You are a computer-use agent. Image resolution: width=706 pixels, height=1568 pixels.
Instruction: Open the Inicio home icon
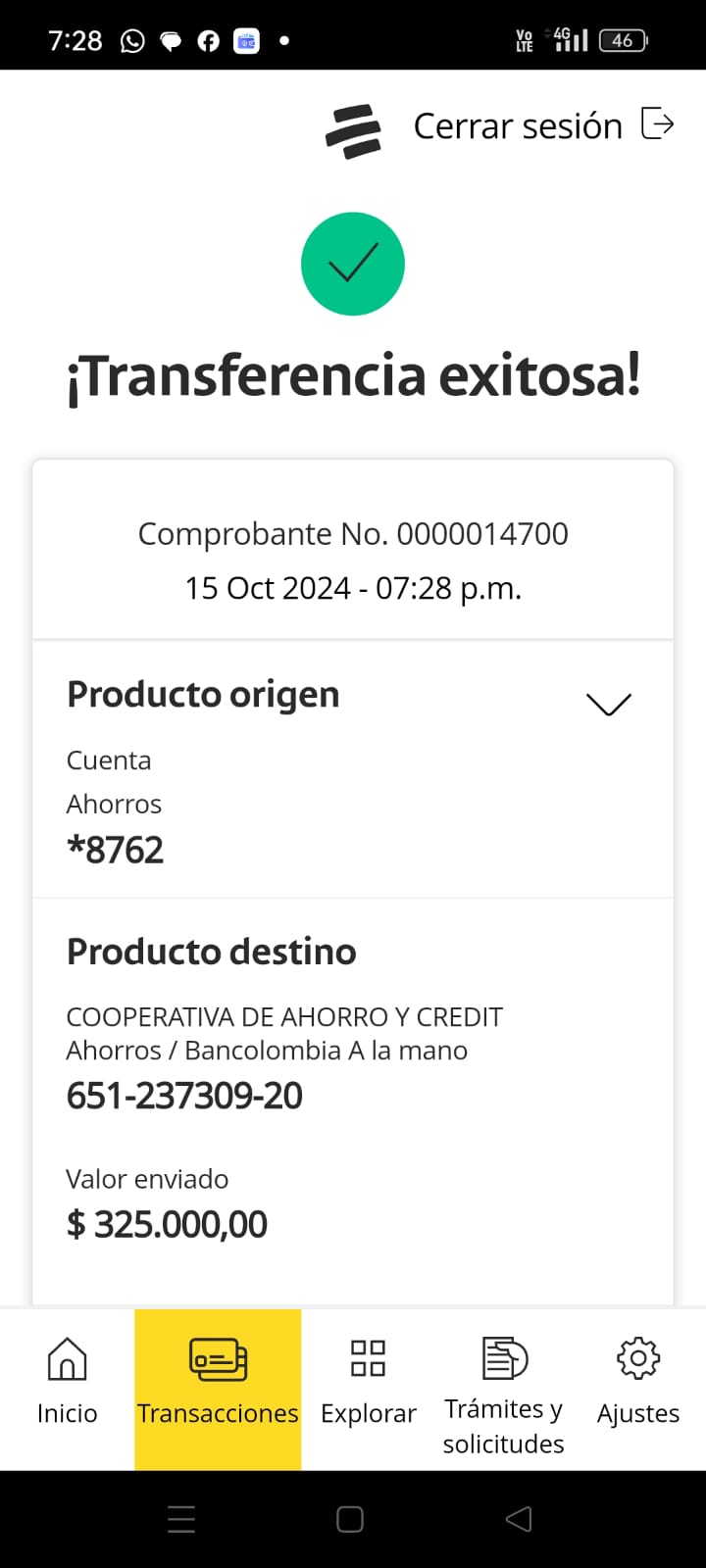[67, 1359]
